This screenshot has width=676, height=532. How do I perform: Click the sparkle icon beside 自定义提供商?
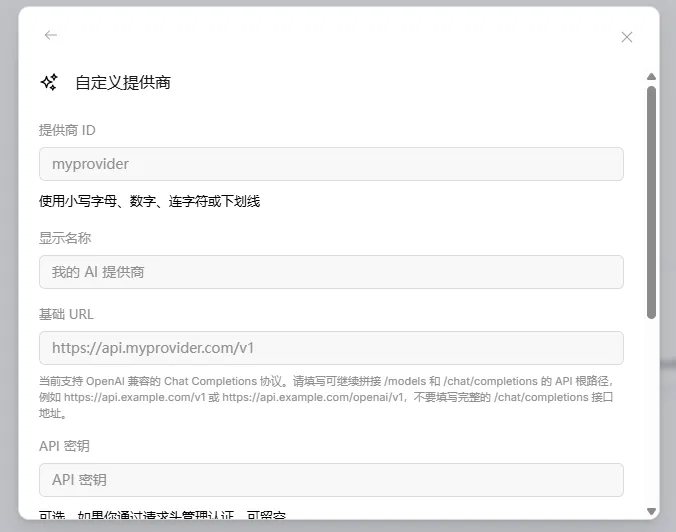(x=49, y=82)
